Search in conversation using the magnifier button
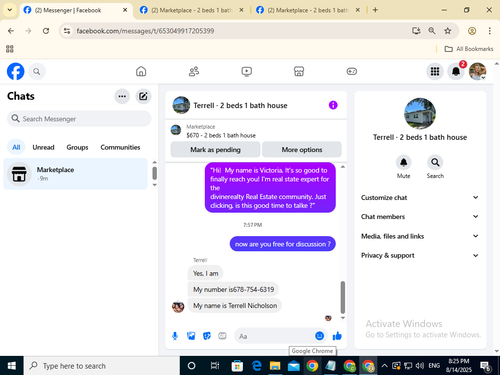 [435, 162]
